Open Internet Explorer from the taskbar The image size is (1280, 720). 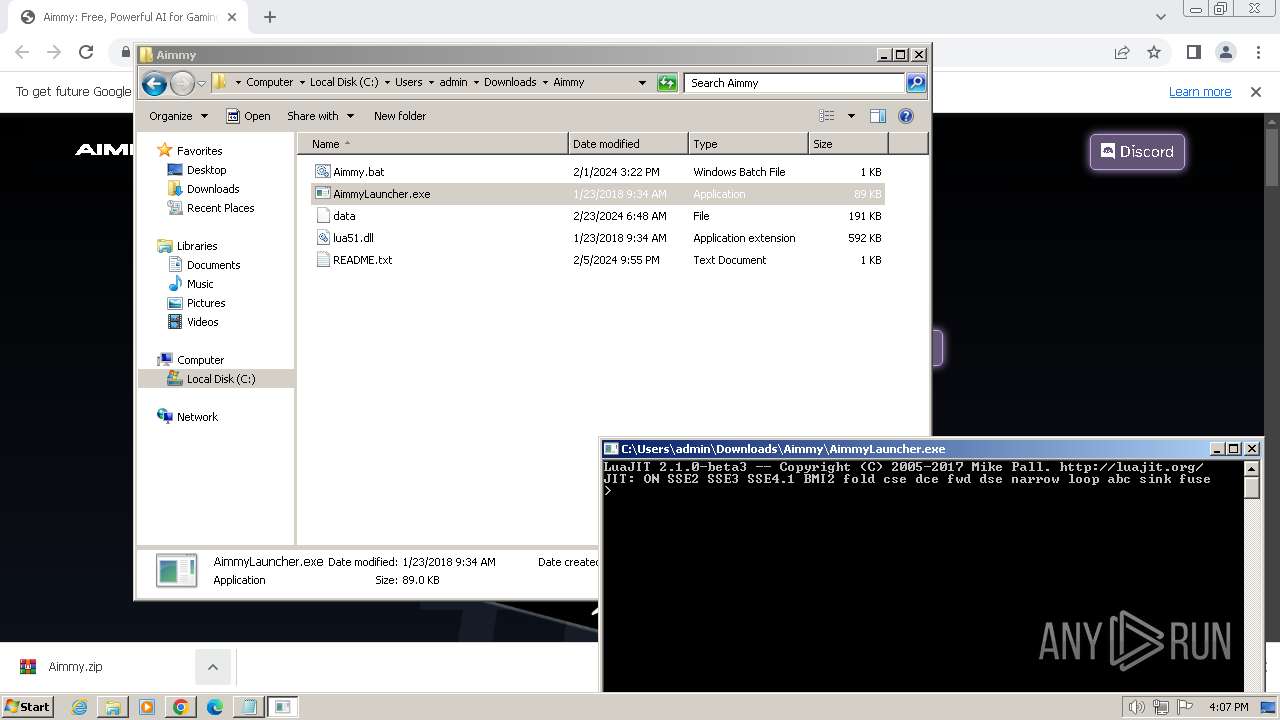[x=79, y=707]
